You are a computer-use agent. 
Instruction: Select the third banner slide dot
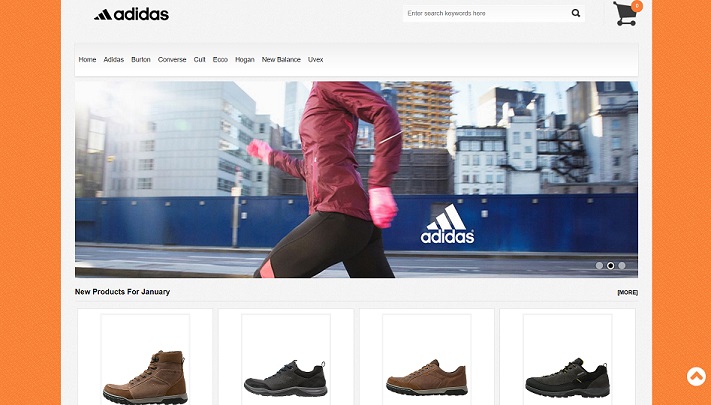point(622,266)
